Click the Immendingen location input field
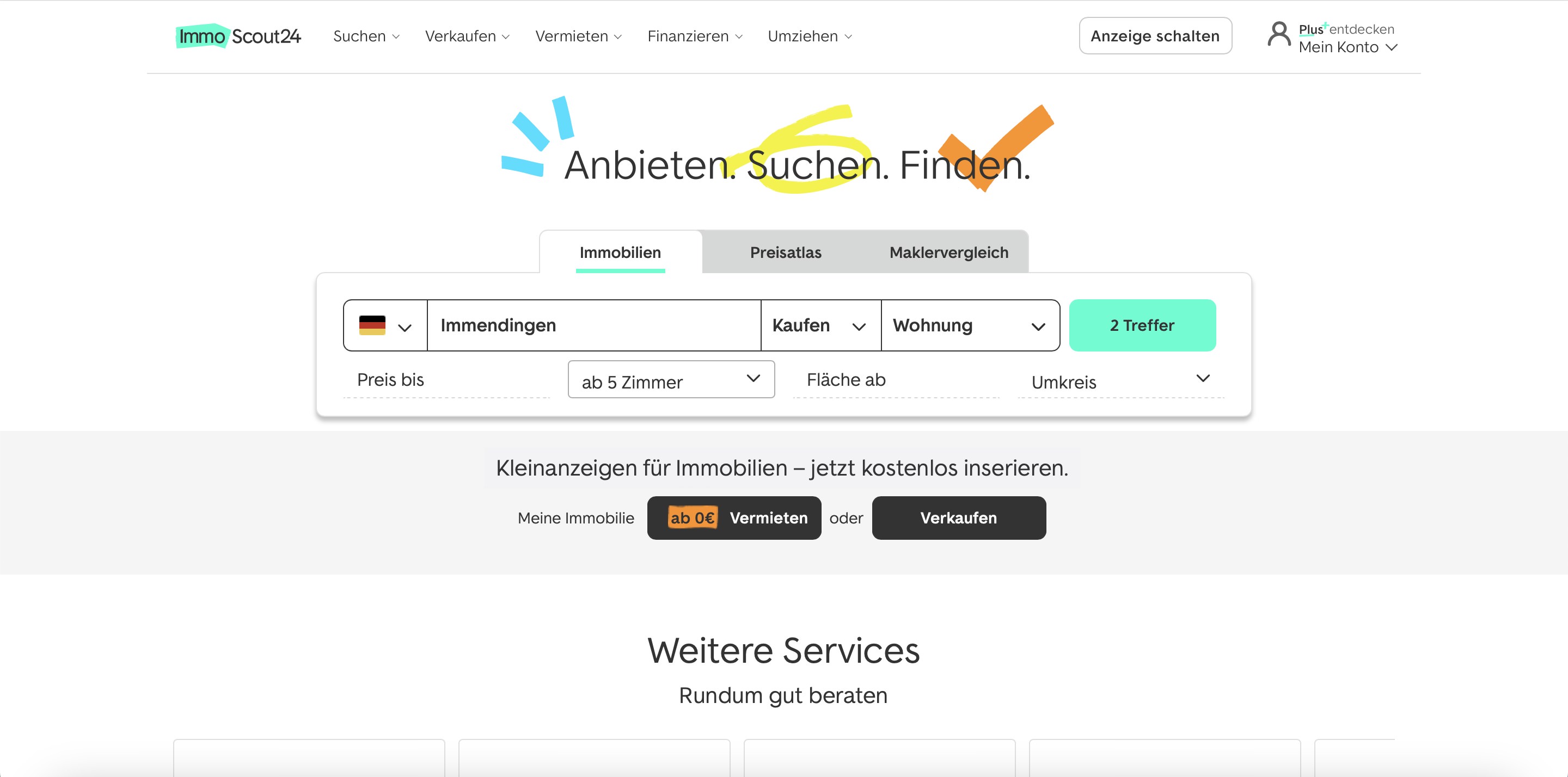Image resolution: width=1568 pixels, height=777 pixels. coord(594,325)
